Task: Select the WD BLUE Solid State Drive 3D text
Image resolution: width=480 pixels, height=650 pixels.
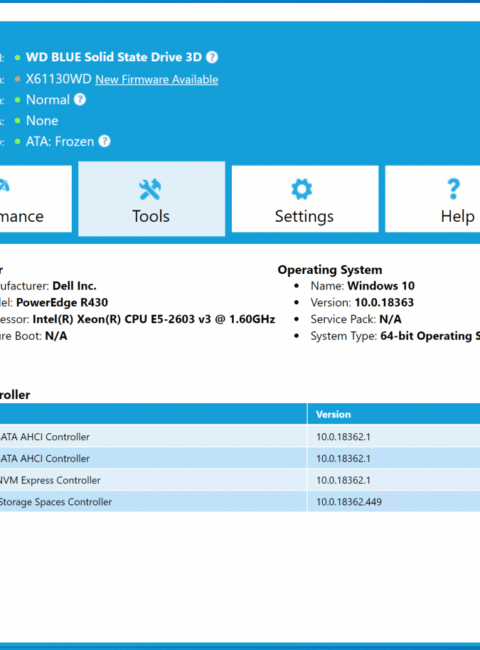Action: [114, 57]
